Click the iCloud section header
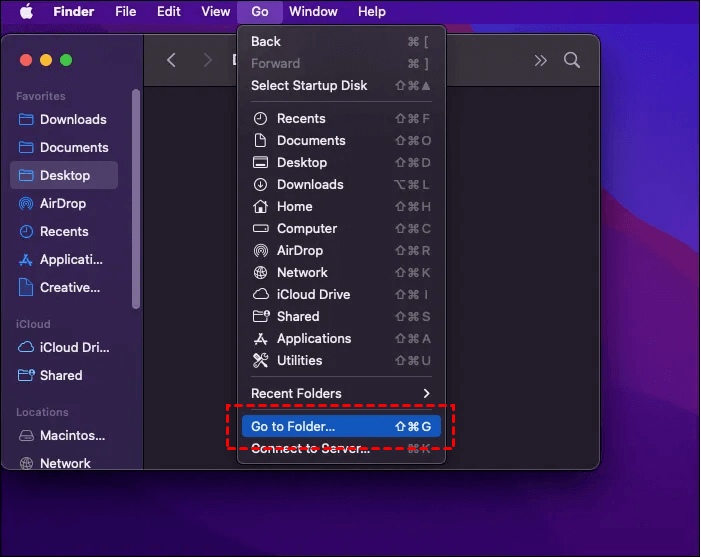This screenshot has width=701, height=558. [33, 324]
